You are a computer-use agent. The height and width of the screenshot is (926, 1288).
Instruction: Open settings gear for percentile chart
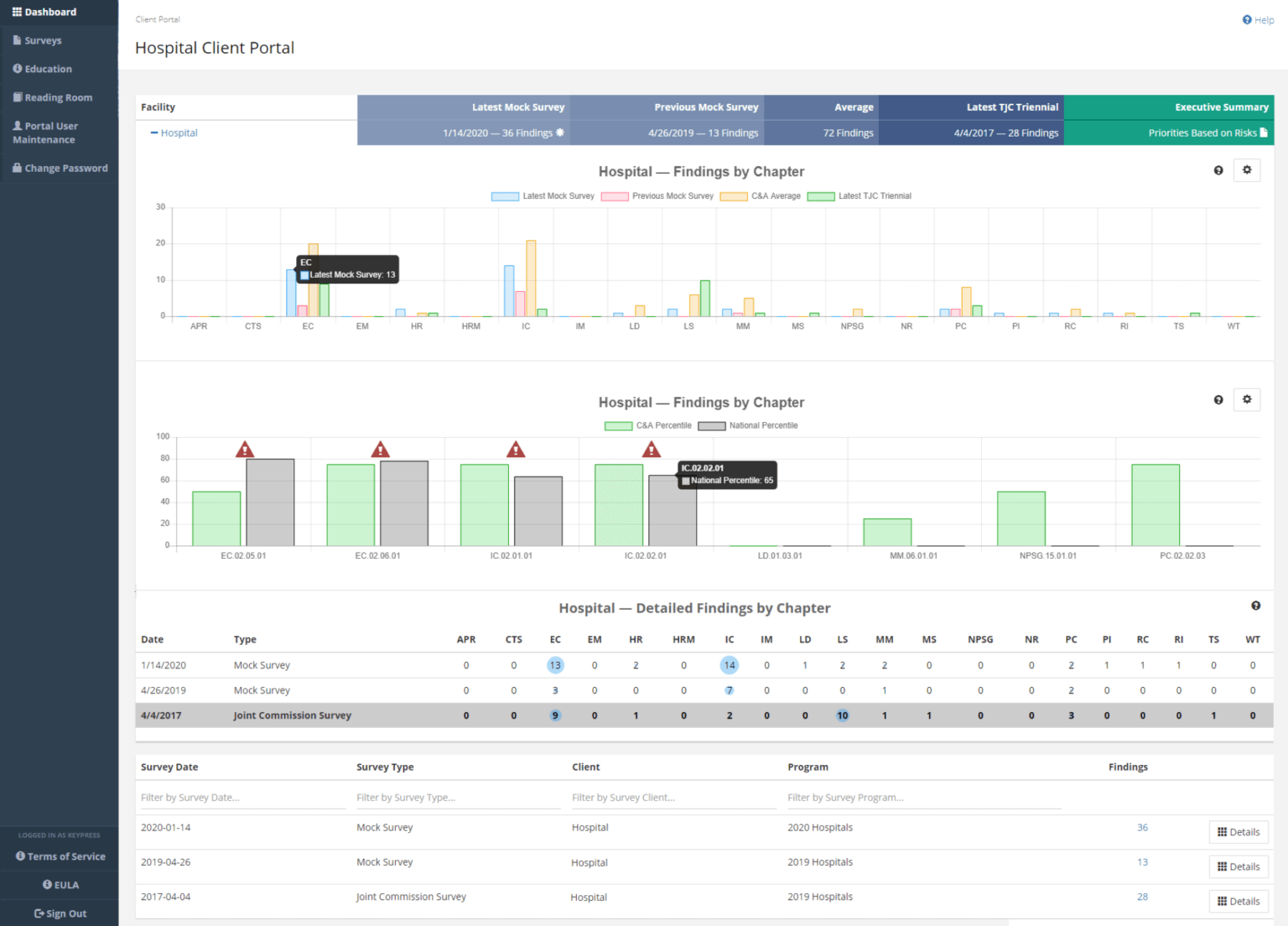click(1246, 400)
